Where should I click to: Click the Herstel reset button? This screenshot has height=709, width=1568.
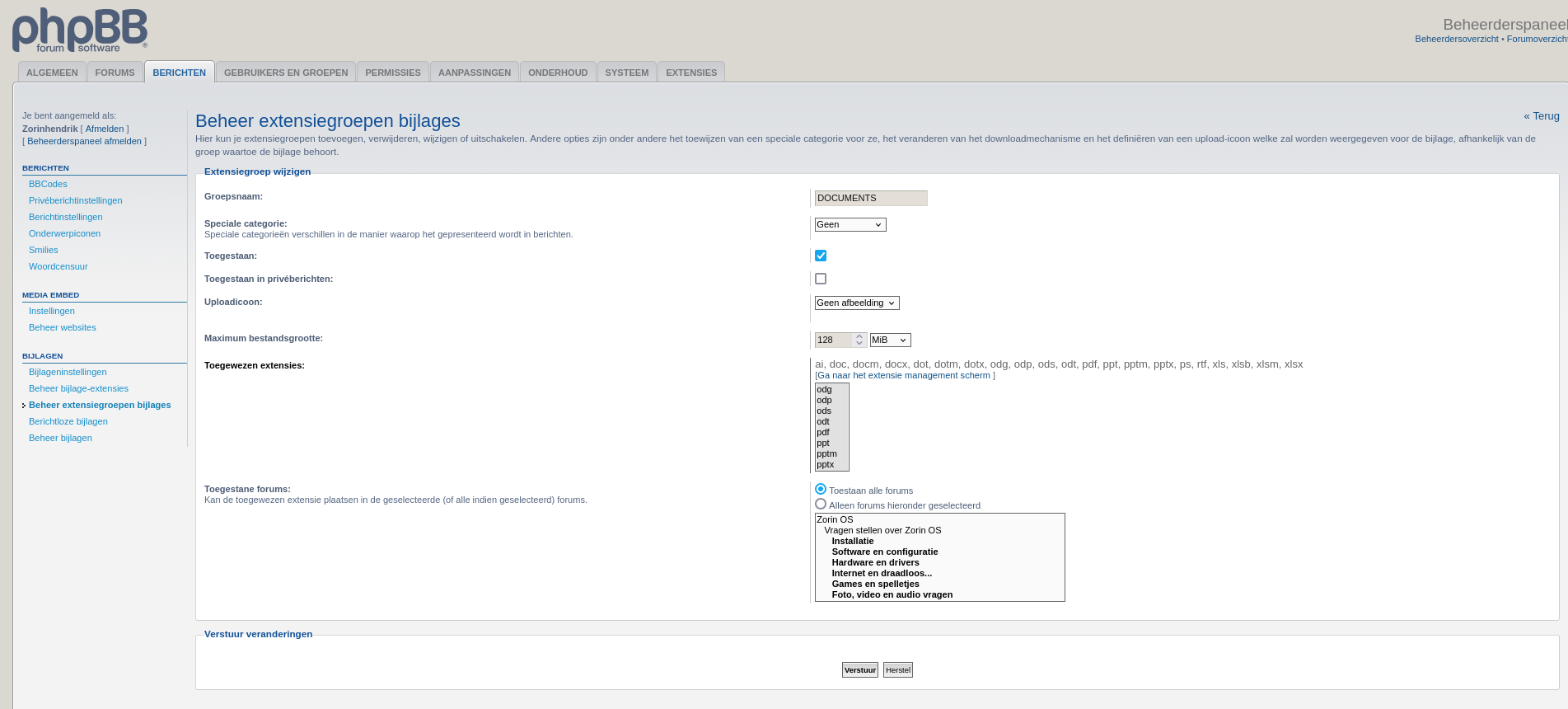coord(897,670)
